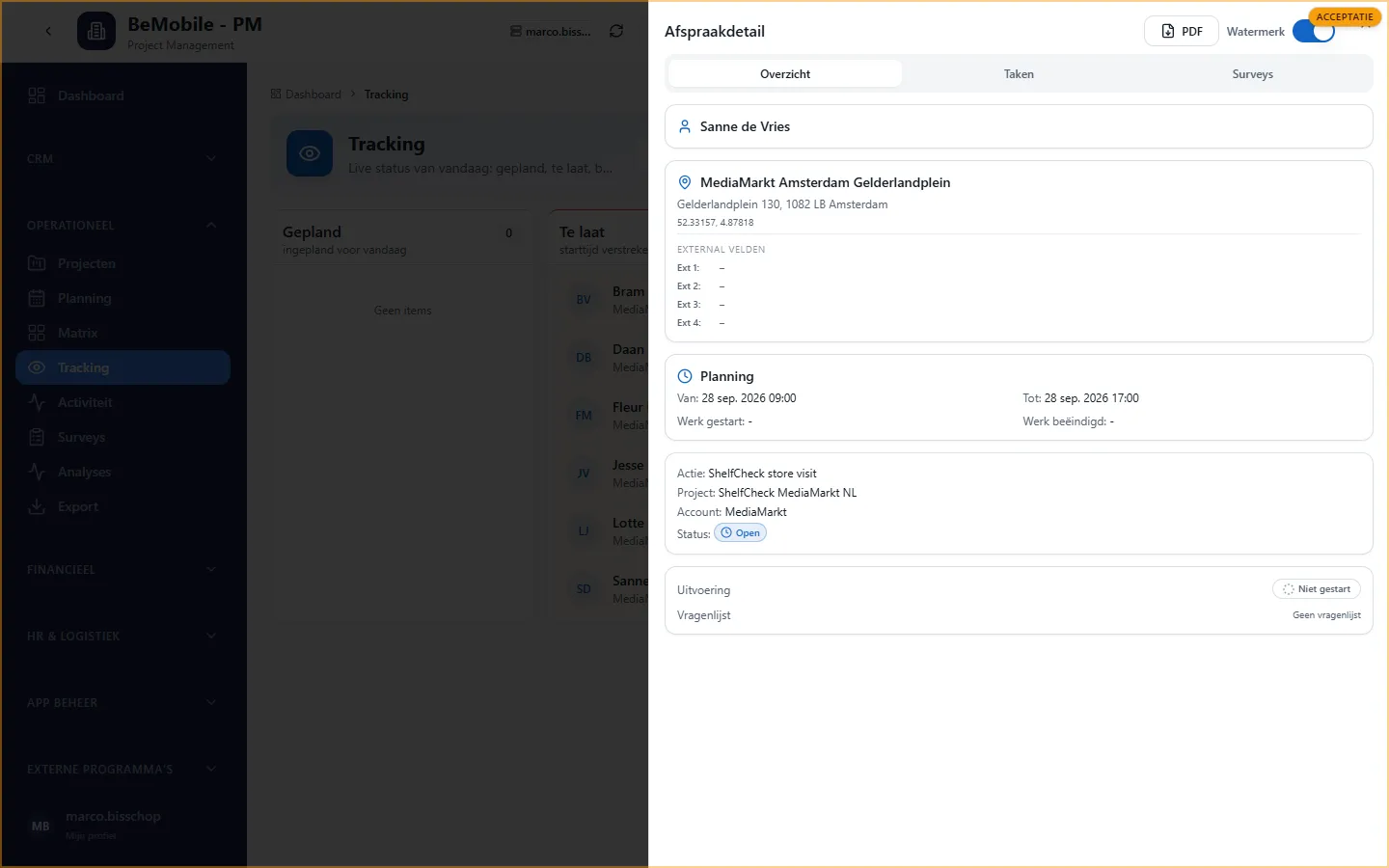
Task: Click the Sanne de Vries name
Action: pos(745,126)
